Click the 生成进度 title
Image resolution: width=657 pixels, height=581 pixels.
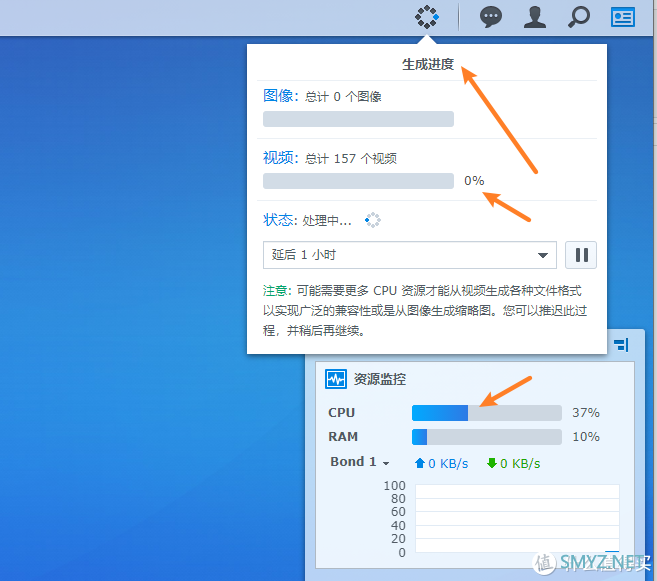pyautogui.click(x=428, y=64)
